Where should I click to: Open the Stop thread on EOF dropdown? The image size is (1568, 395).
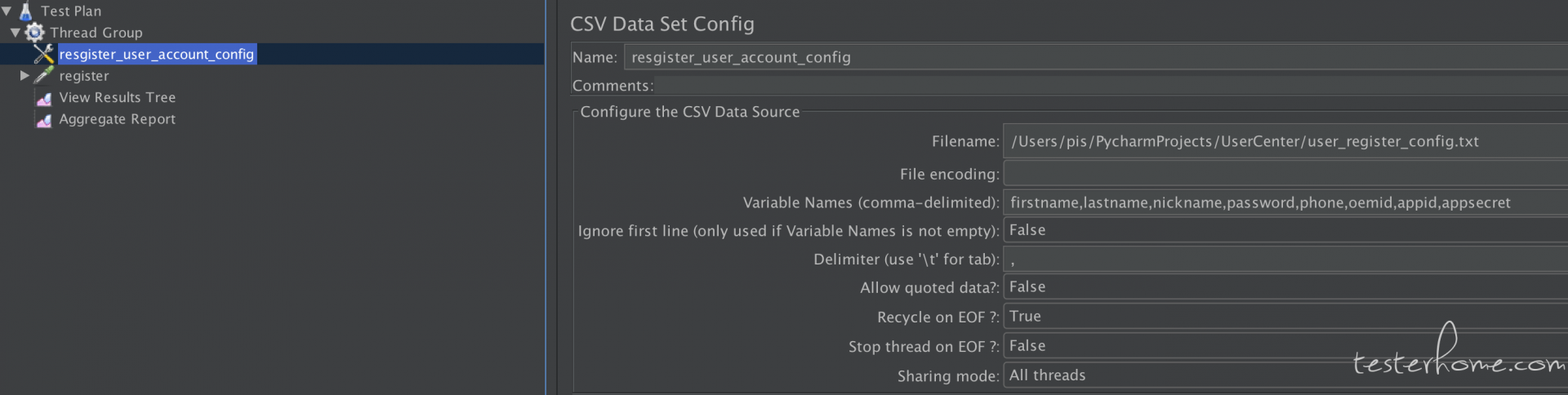point(1285,346)
